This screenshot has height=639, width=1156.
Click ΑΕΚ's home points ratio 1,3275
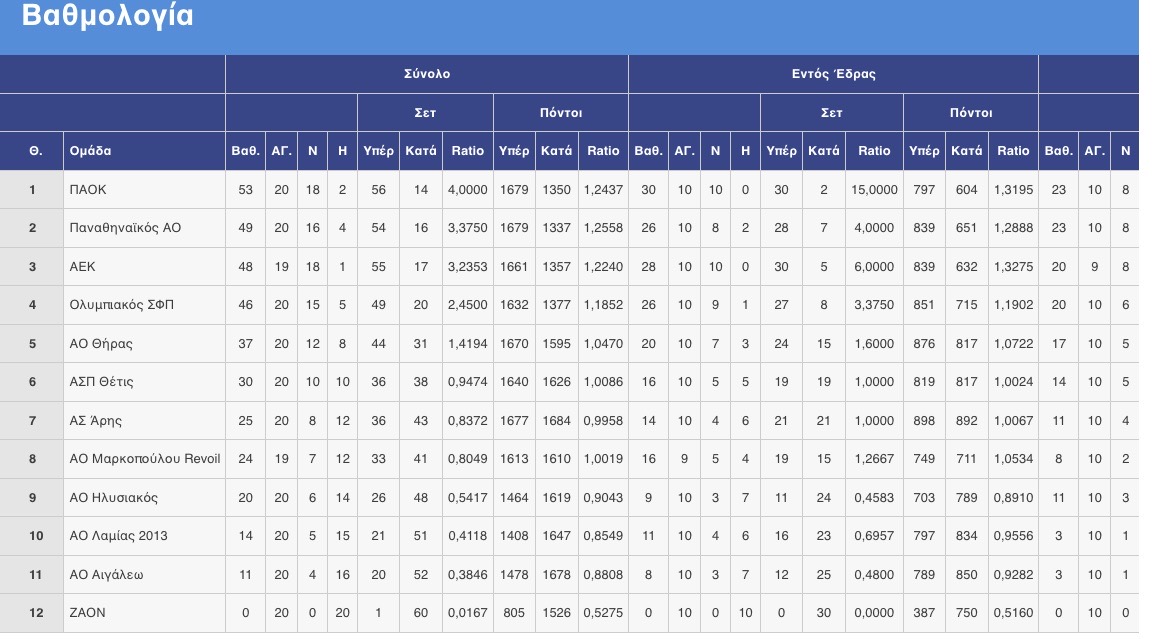coord(1013,267)
